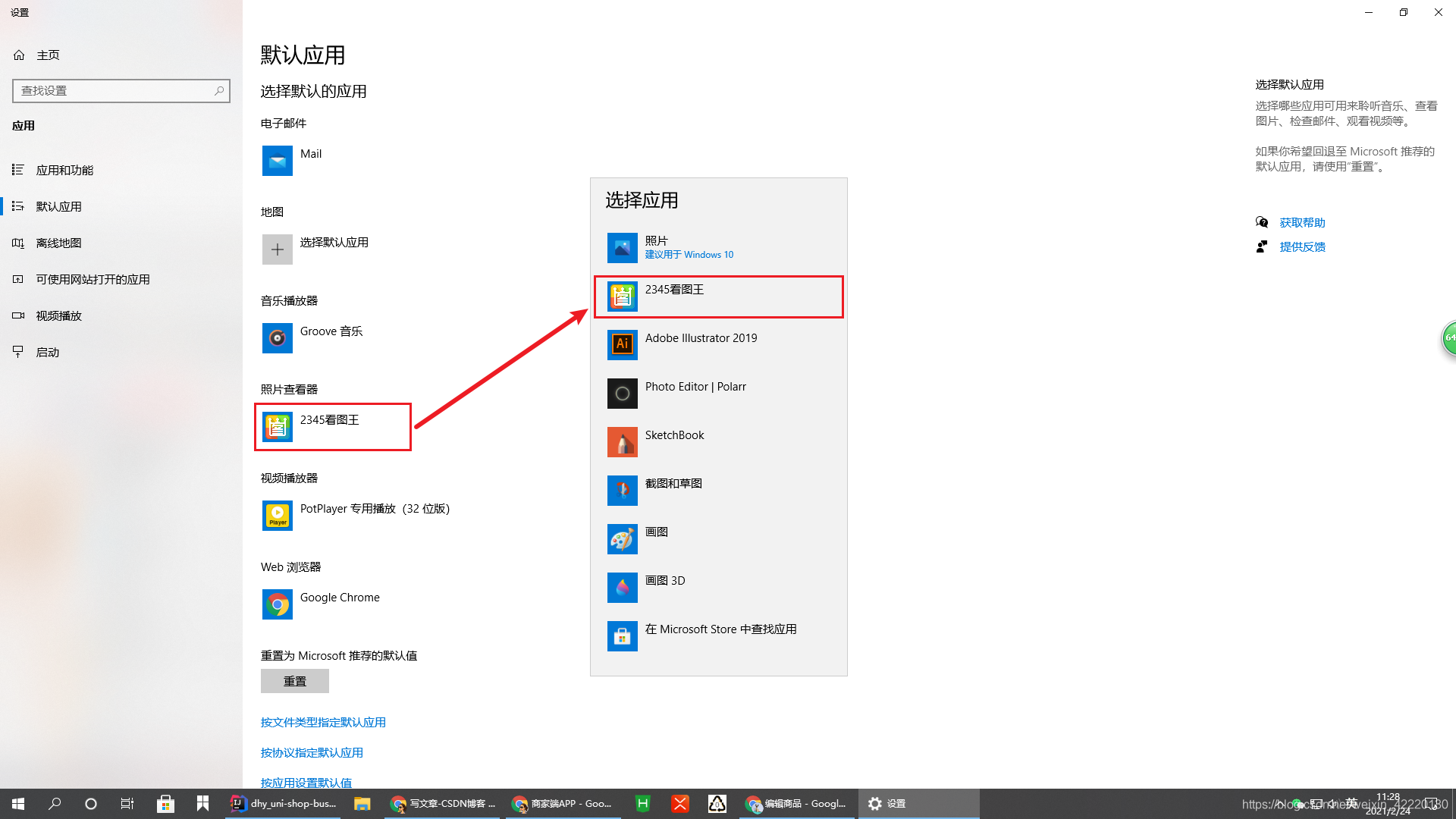Click the 重置 button
Viewport: 1456px width, 819px height.
[295, 681]
